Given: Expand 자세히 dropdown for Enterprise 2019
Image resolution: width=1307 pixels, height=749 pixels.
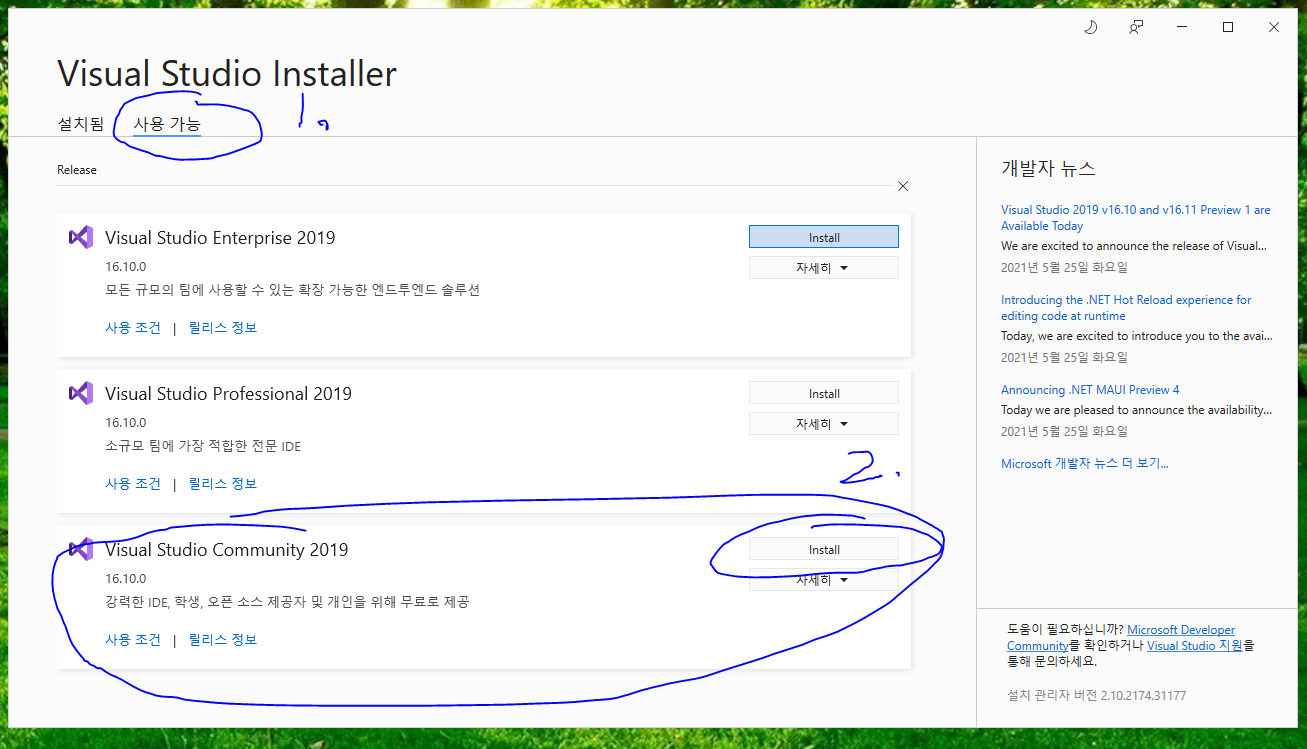Looking at the screenshot, I should pos(824,268).
